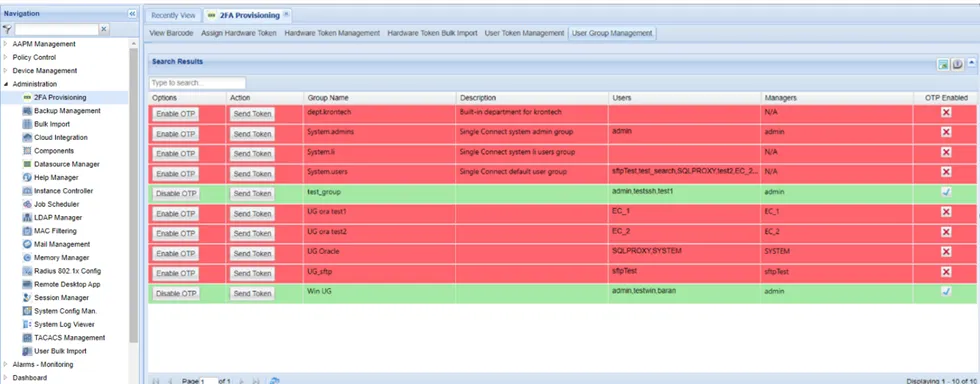The image size is (980, 384).
Task: Click the Datasource Manager icon
Action: 27,164
